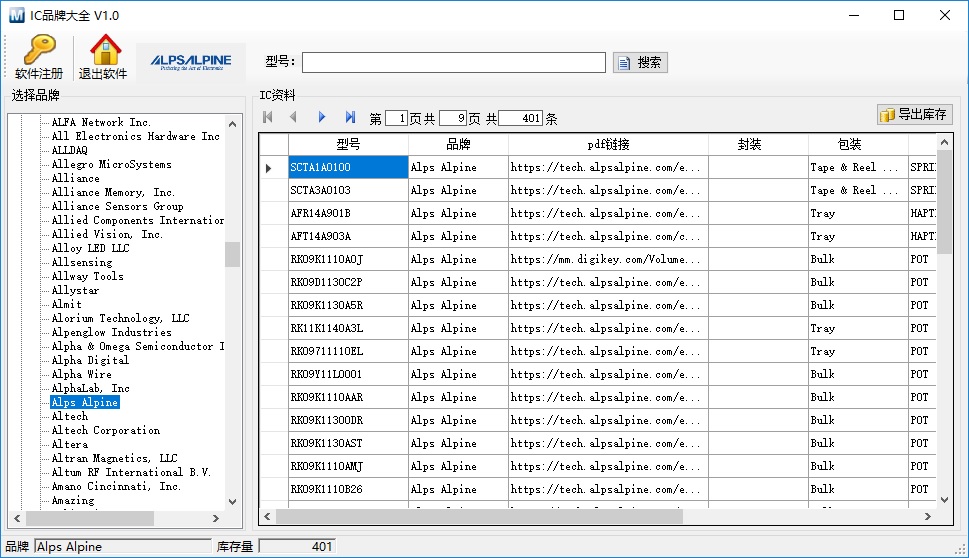
Task: Click the inventory count field 401
Action: (x=297, y=546)
